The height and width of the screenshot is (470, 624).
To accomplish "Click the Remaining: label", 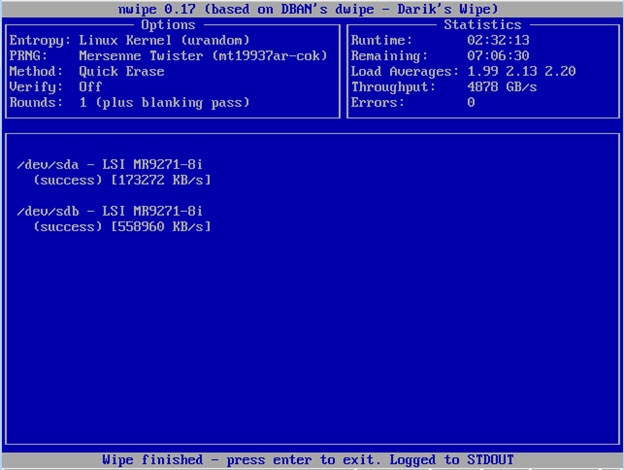I will 389,56.
